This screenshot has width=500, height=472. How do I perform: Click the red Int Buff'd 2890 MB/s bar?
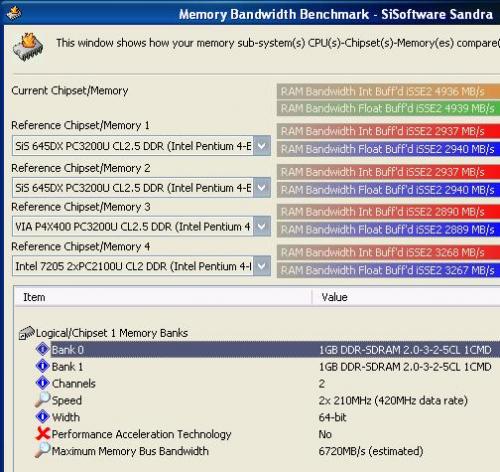coord(388,212)
